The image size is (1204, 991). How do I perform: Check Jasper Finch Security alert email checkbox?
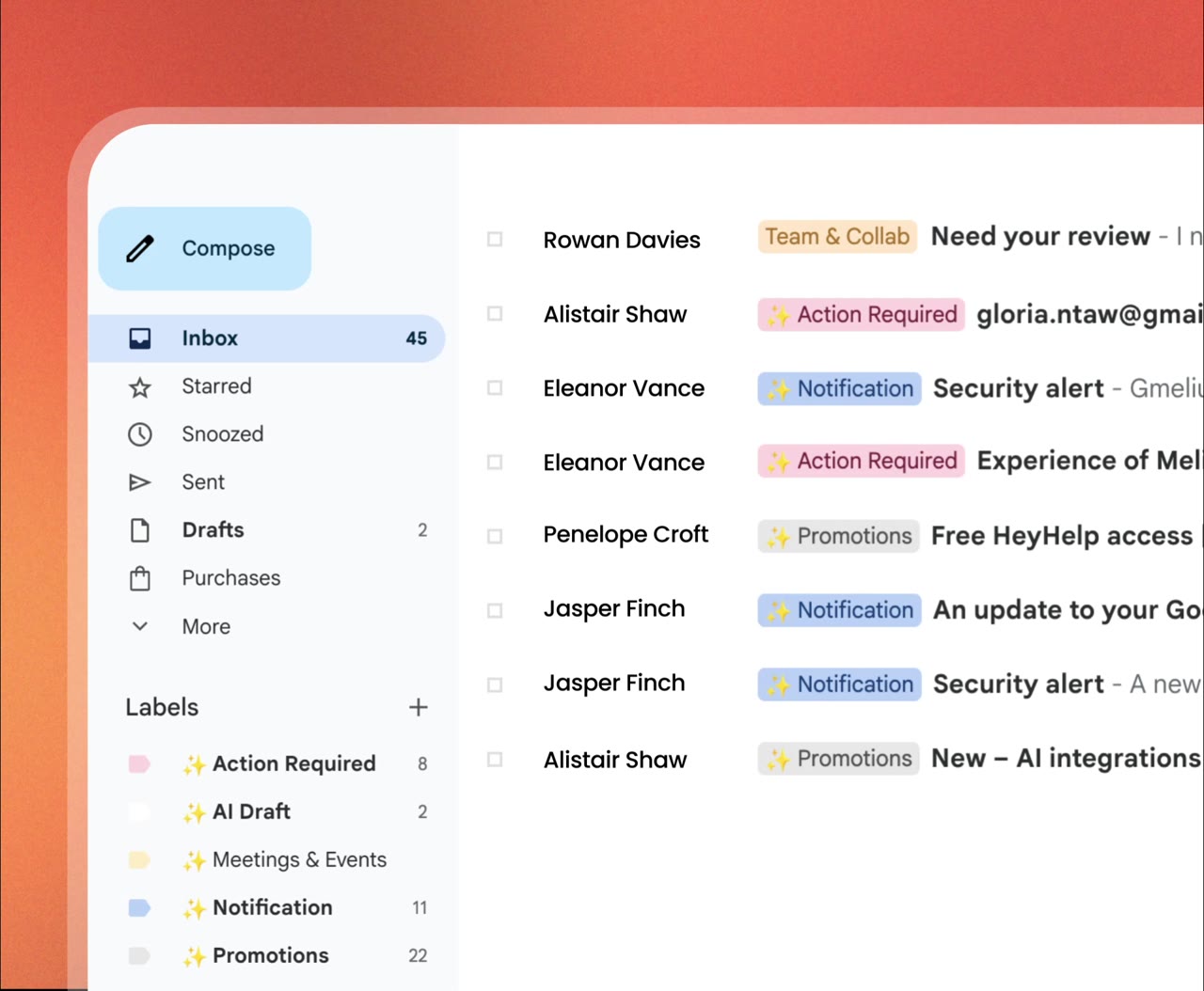[495, 685]
